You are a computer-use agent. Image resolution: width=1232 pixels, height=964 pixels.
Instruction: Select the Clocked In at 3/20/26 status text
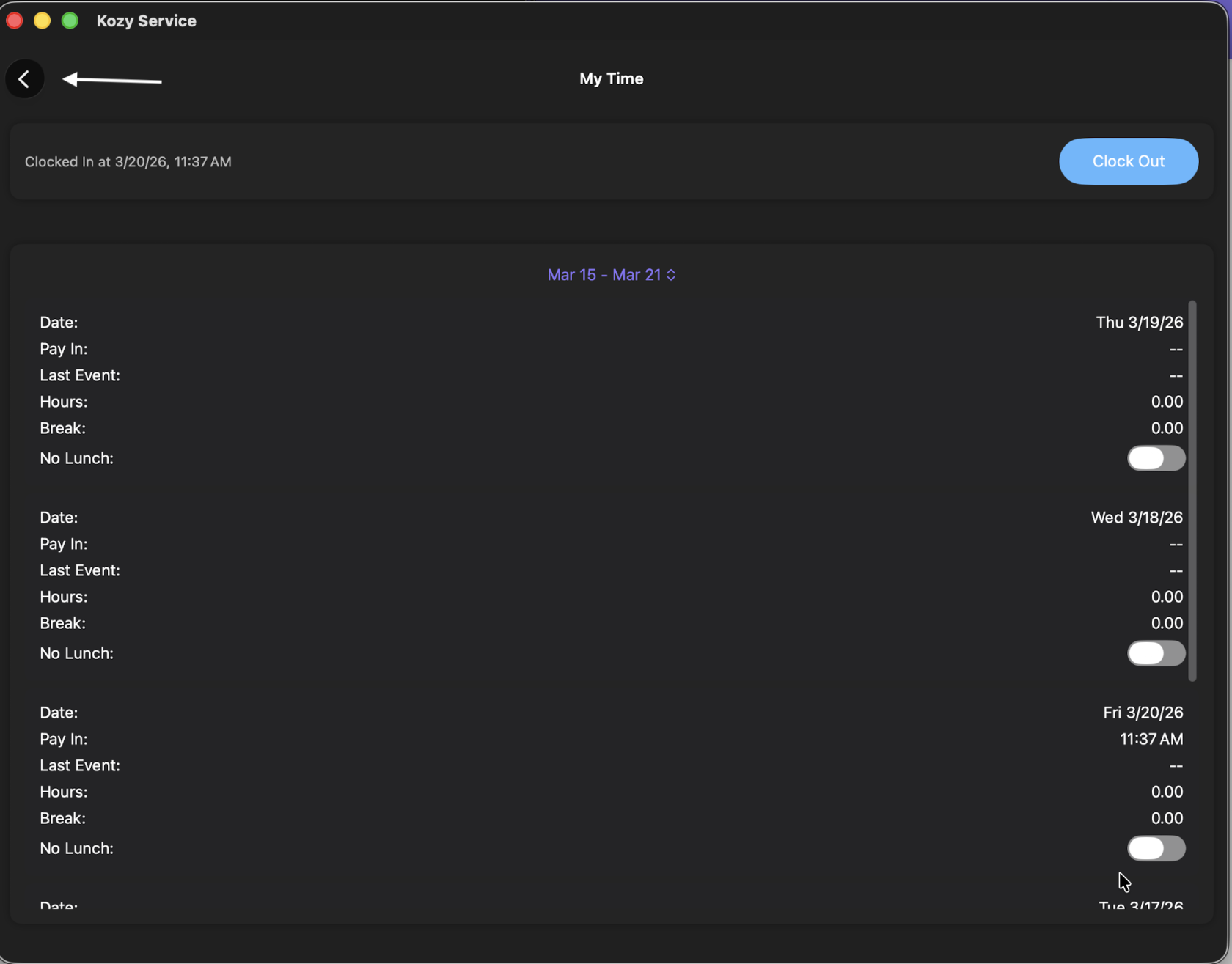pyautogui.click(x=128, y=162)
